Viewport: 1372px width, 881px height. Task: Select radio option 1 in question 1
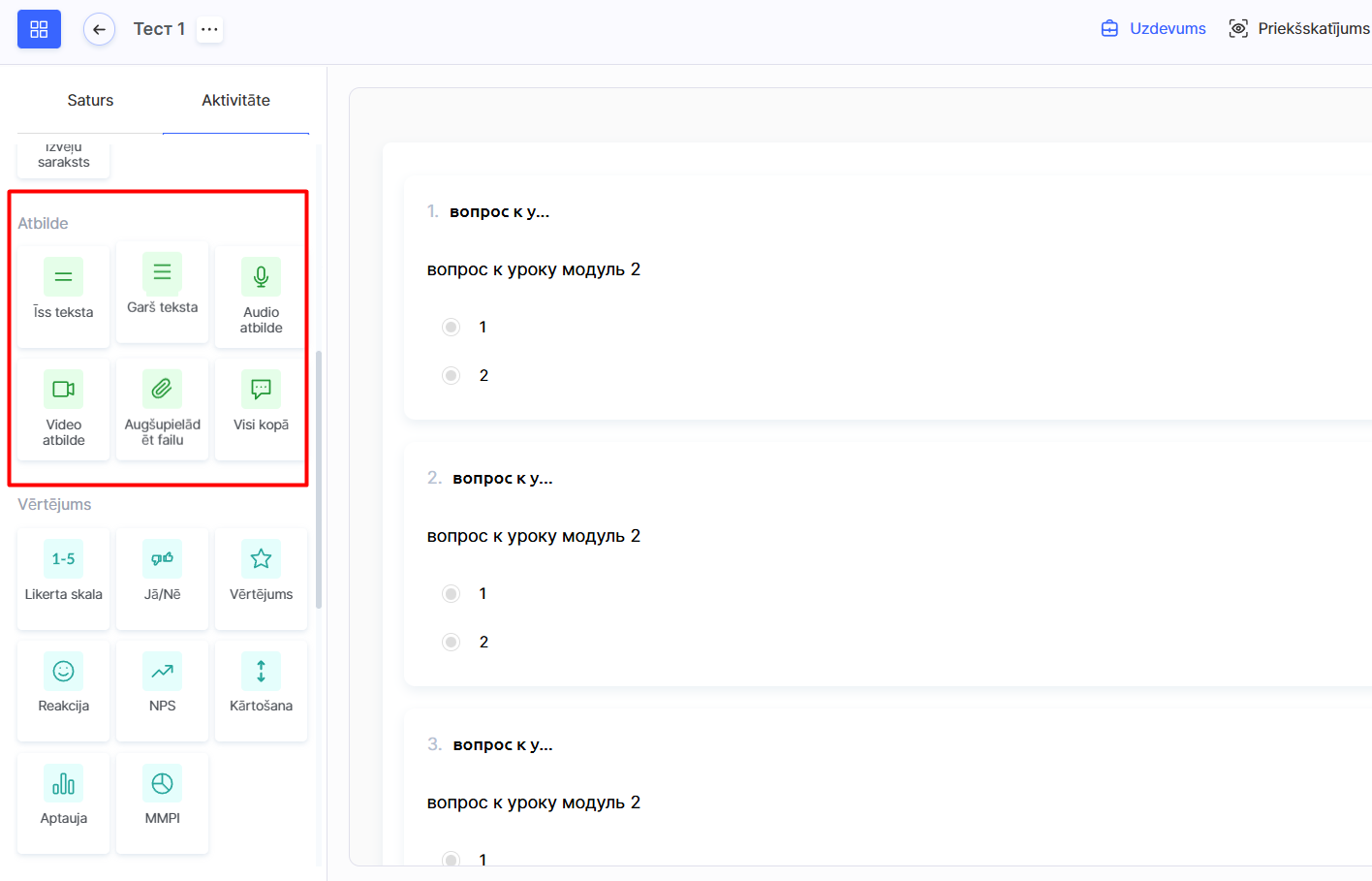tap(451, 328)
